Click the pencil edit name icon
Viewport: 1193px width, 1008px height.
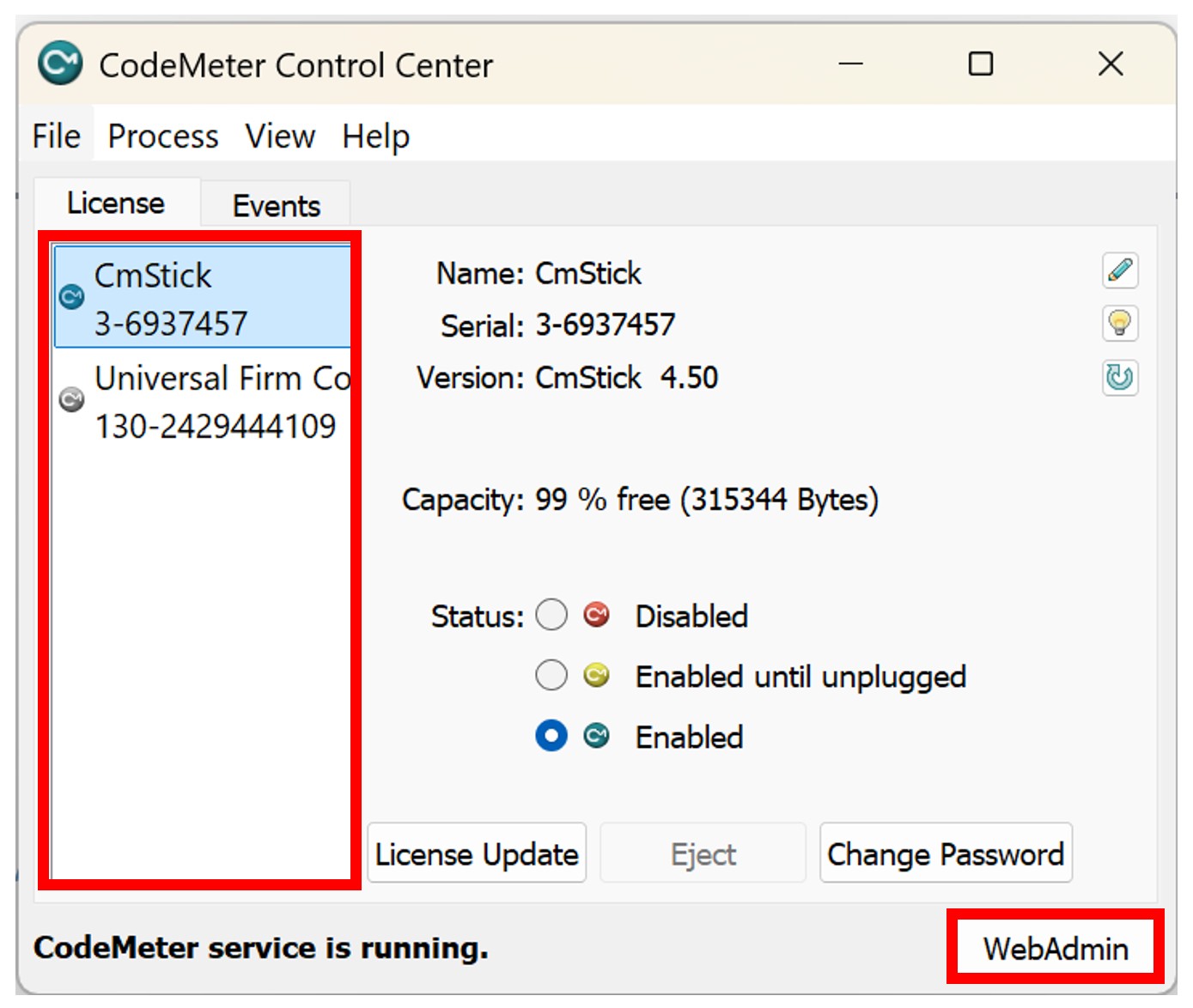(x=1120, y=271)
